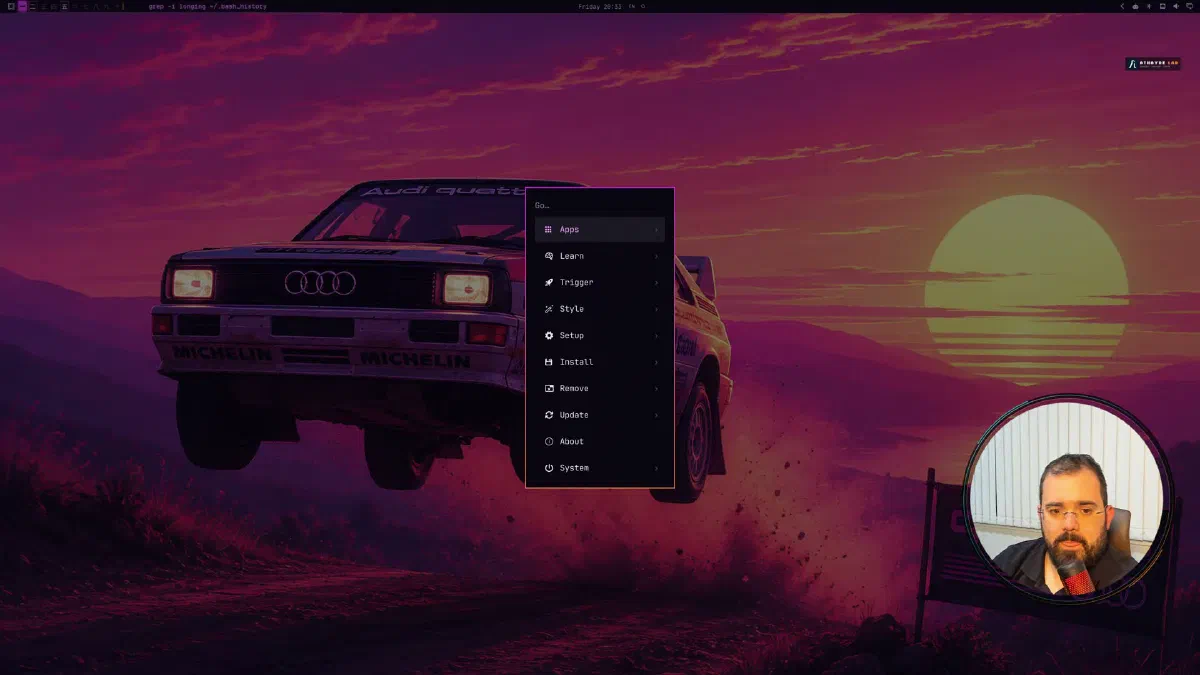Expand the Setup submenu chevron
This screenshot has width=1200, height=675.
tap(656, 336)
